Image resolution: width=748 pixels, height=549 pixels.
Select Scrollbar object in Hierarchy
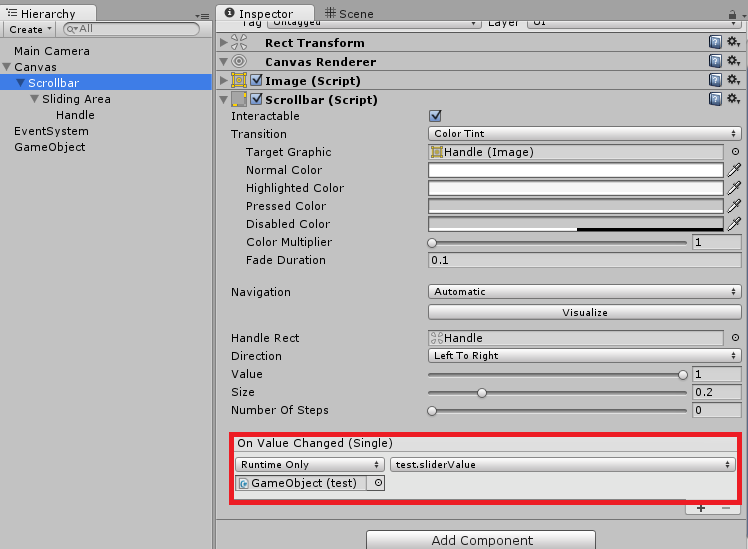coord(53,83)
